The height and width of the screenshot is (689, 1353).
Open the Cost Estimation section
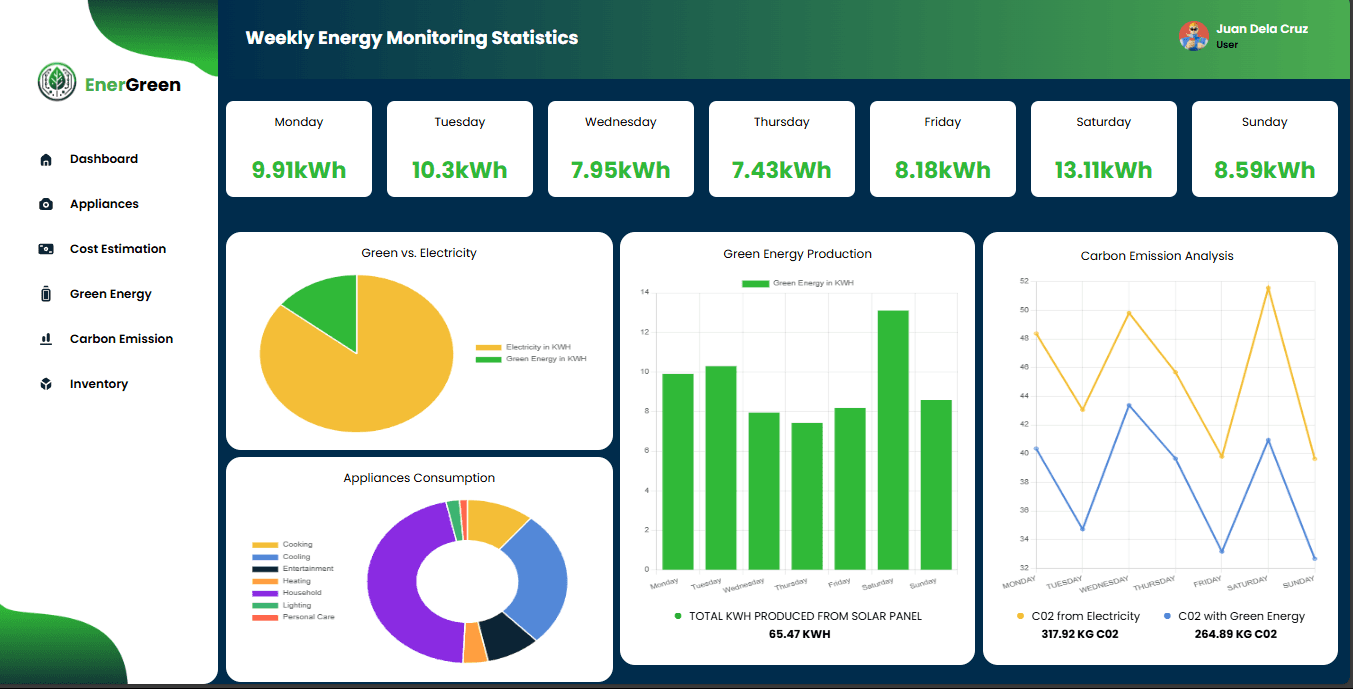(x=118, y=249)
